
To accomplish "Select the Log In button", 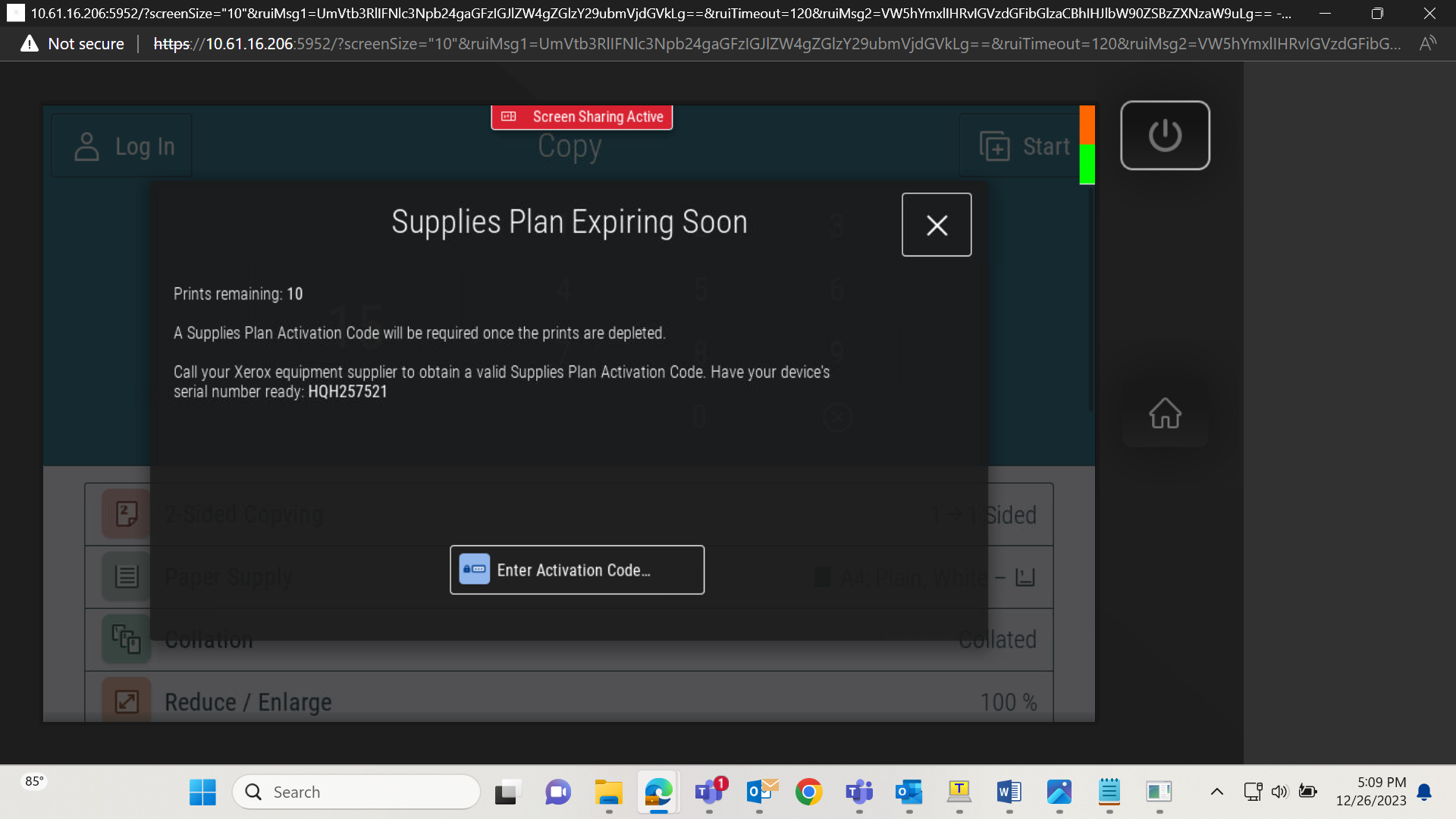I will [122, 146].
